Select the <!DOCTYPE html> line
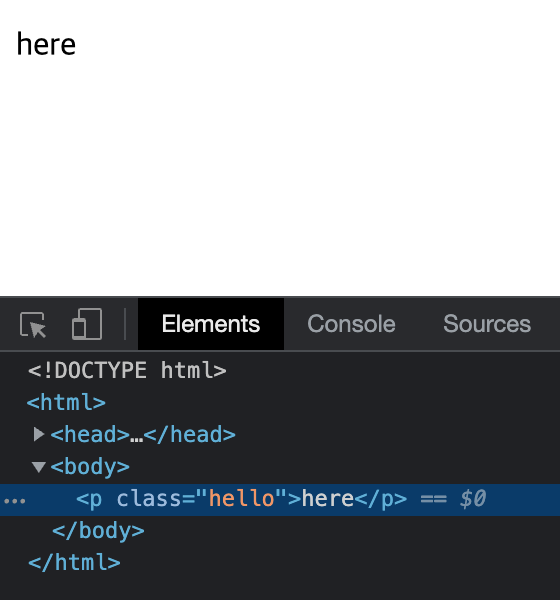Viewport: 560px width, 600px height. coord(127,370)
